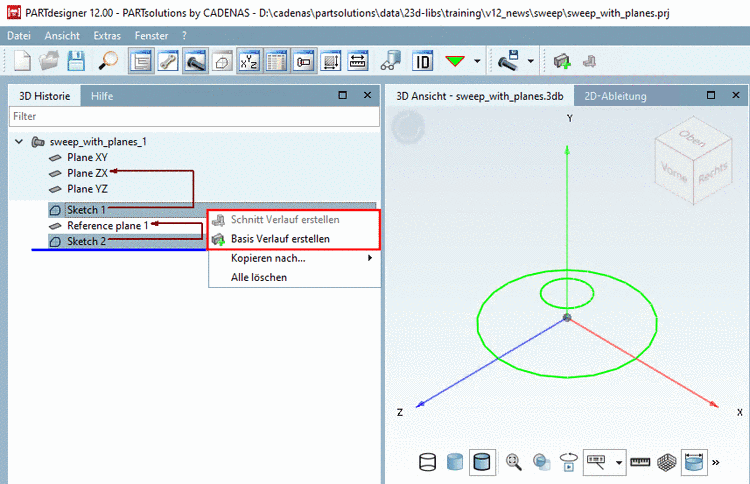Click the magnifying glass search icon
Viewport: 750px width, 484px height.
point(108,61)
